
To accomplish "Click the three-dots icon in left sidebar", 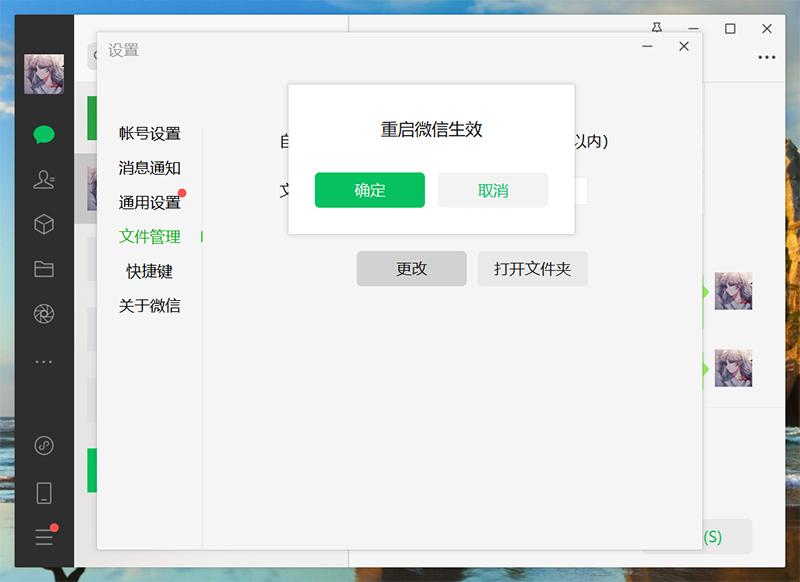I will click(44, 362).
